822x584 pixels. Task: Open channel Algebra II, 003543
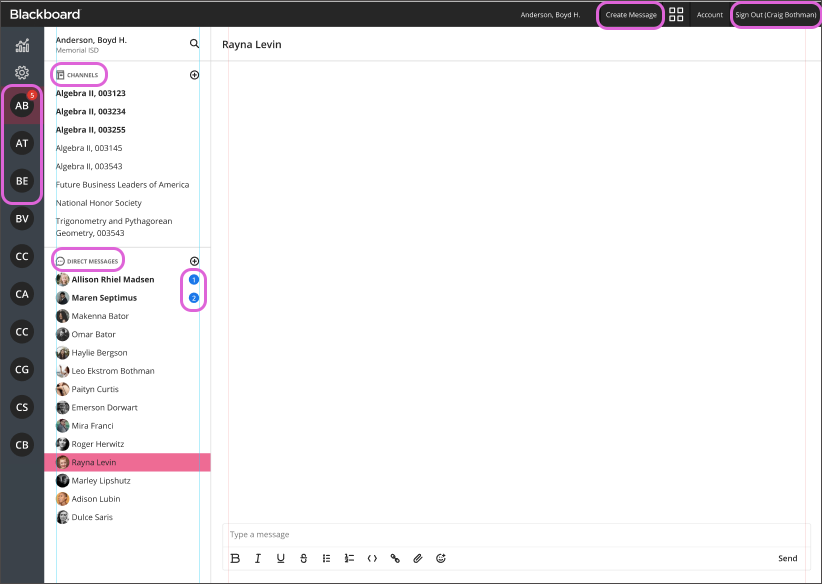(89, 167)
